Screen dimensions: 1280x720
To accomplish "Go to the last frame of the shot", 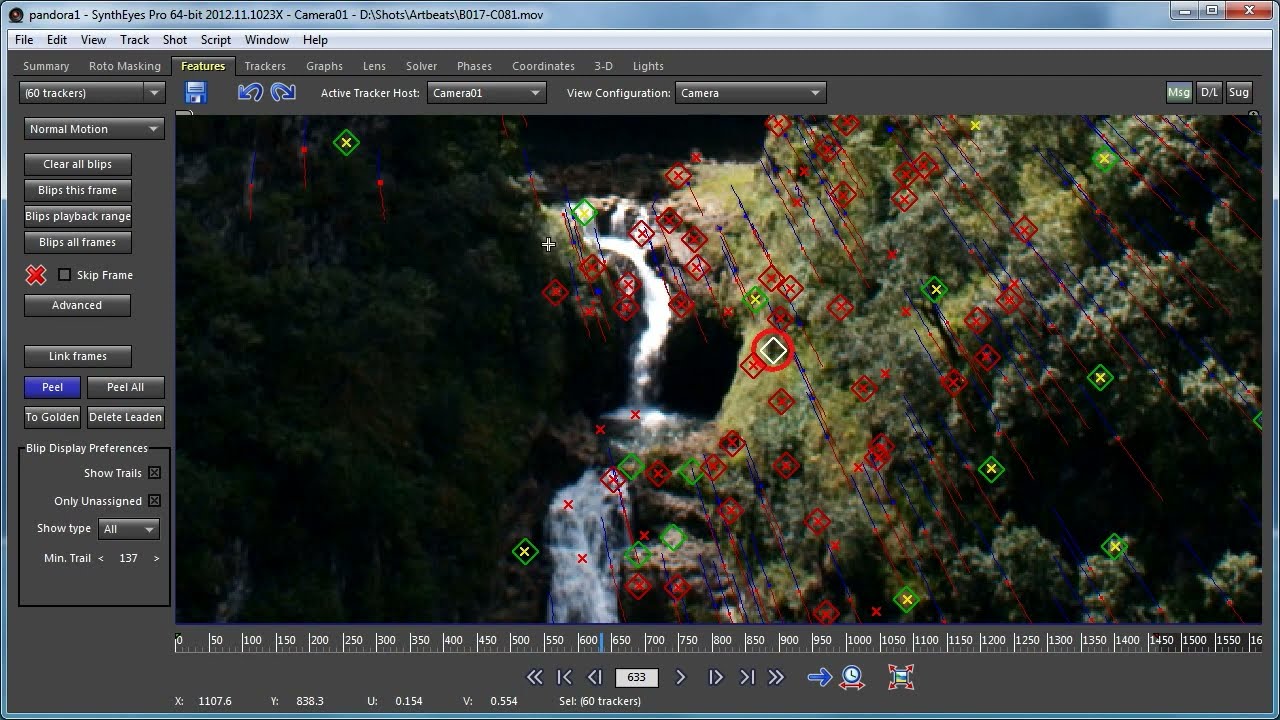I will coord(747,677).
